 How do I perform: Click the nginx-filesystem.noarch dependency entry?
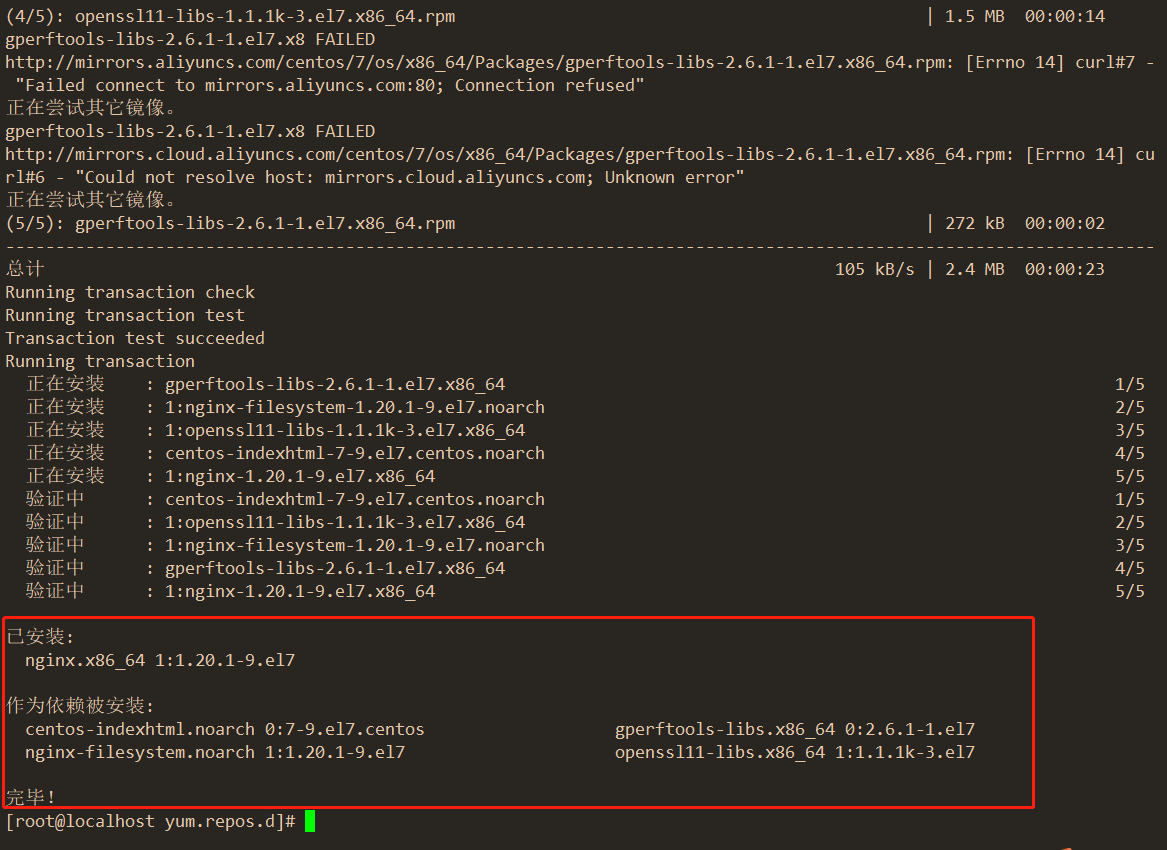(x=215, y=752)
